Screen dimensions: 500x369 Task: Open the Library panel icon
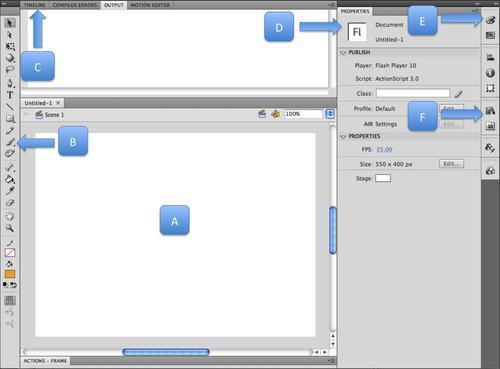tap(490, 111)
